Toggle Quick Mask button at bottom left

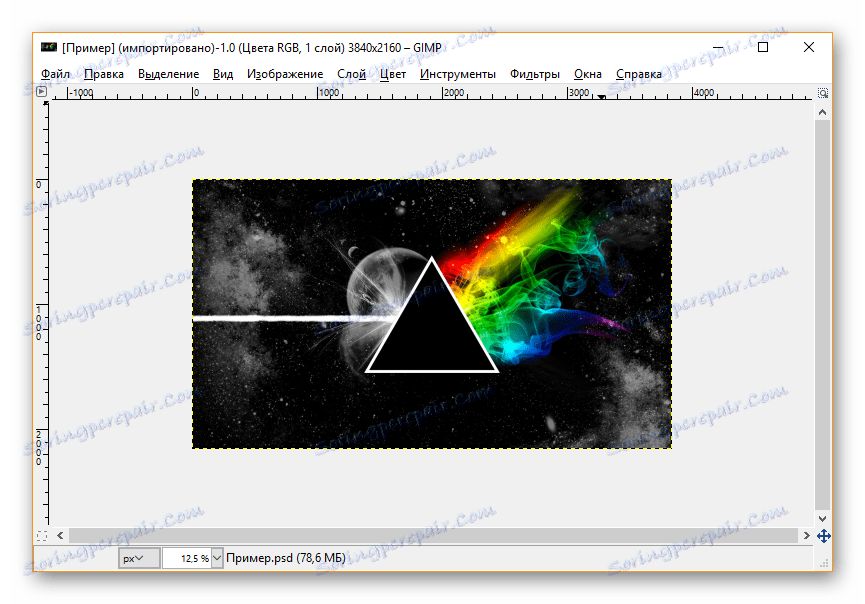pos(42,536)
